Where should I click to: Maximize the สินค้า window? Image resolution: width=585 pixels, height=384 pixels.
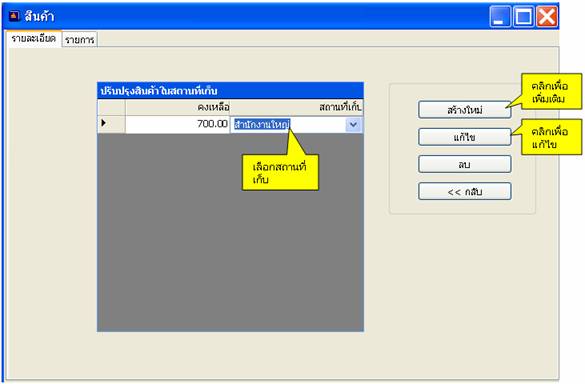point(523,16)
